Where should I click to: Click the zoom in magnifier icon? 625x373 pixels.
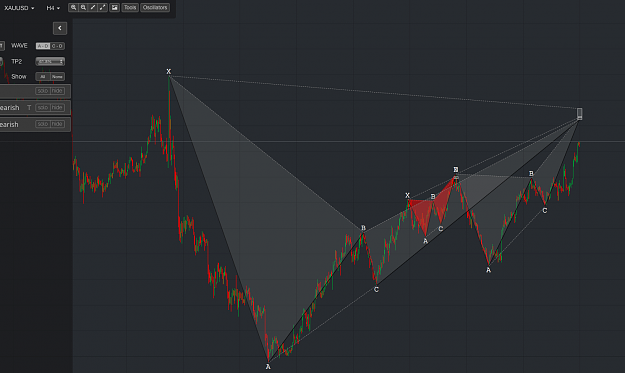[73, 8]
